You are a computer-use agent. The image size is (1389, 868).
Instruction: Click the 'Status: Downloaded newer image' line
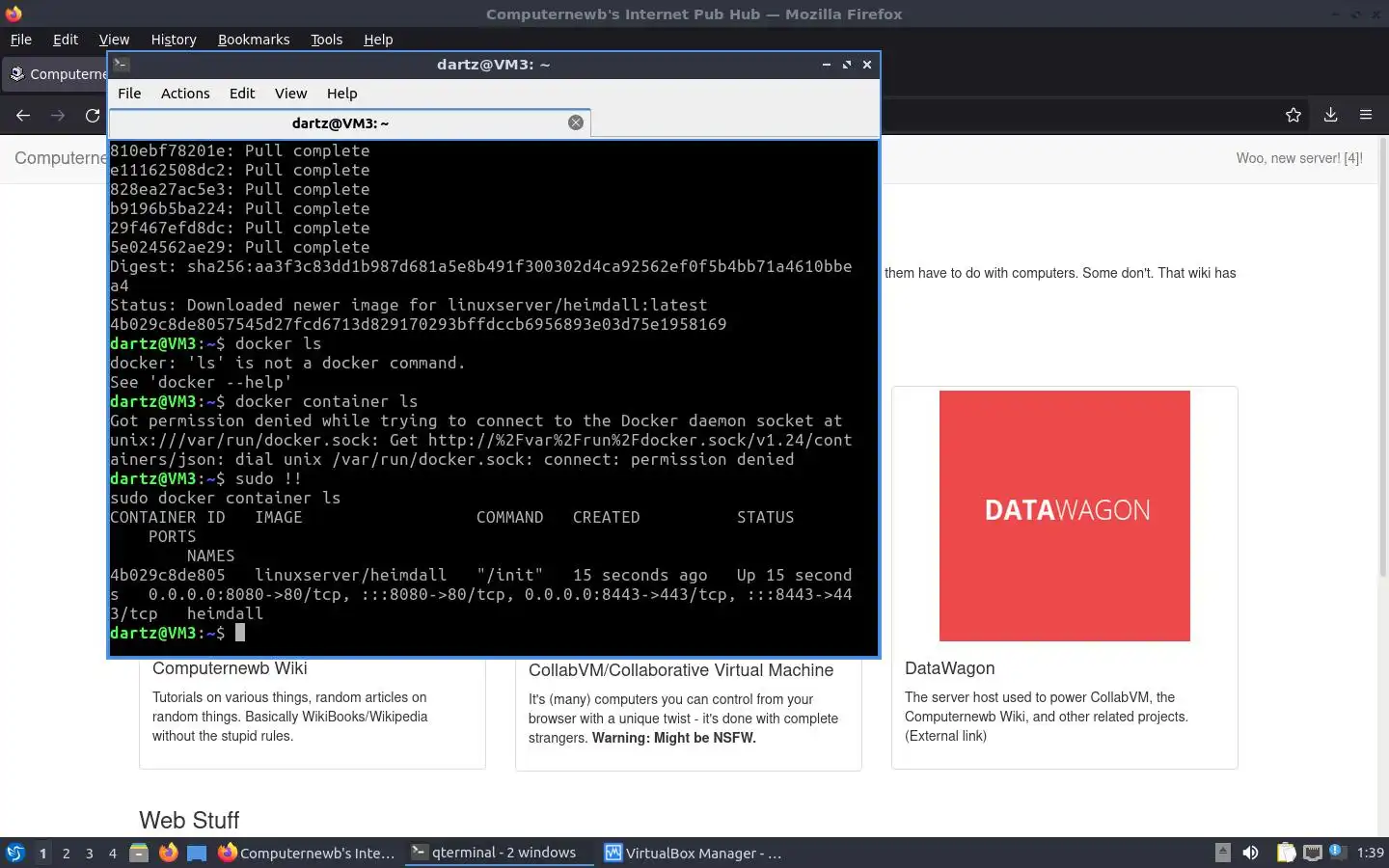[409, 305]
